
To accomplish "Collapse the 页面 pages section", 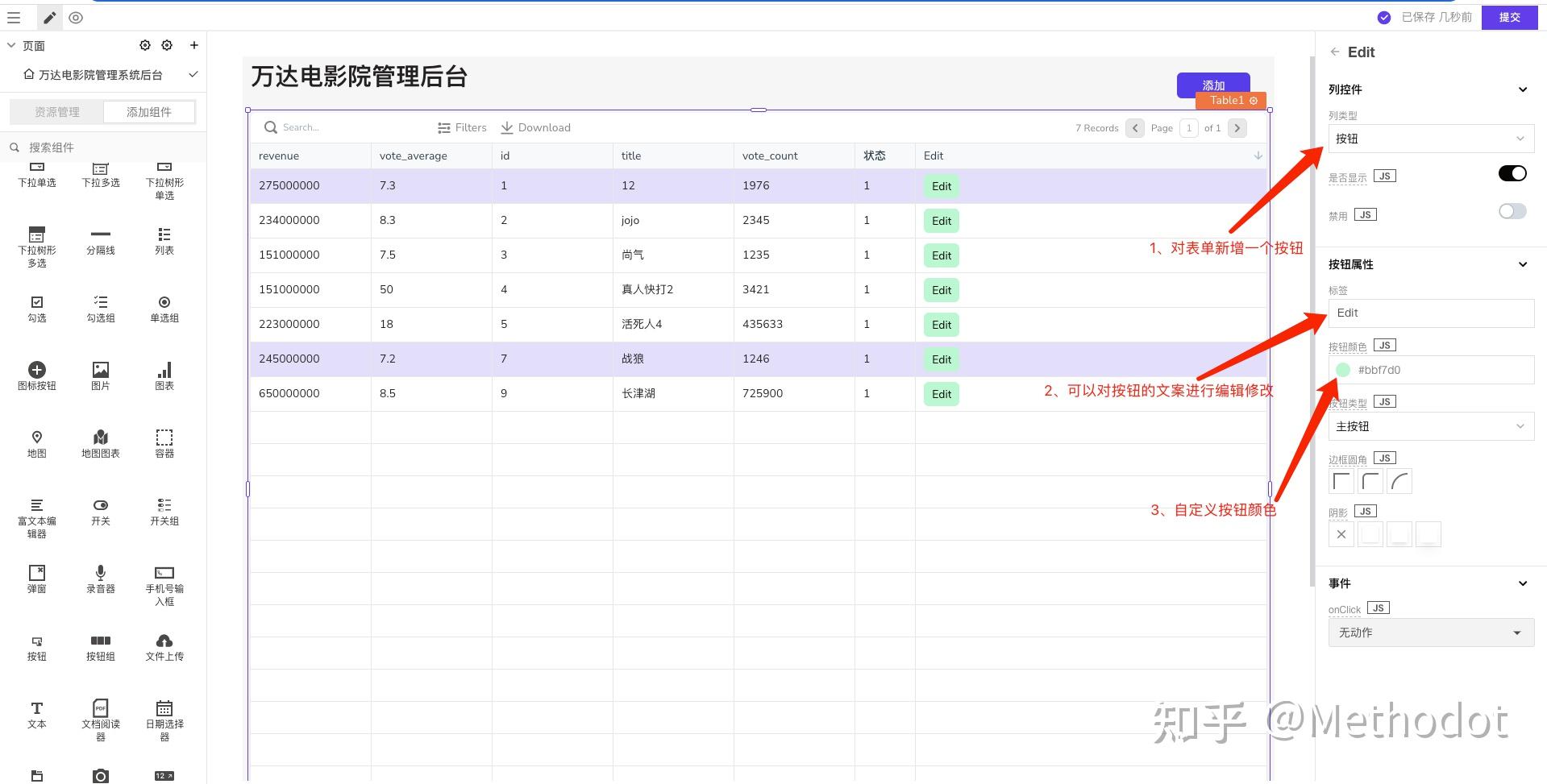I will click(x=11, y=45).
